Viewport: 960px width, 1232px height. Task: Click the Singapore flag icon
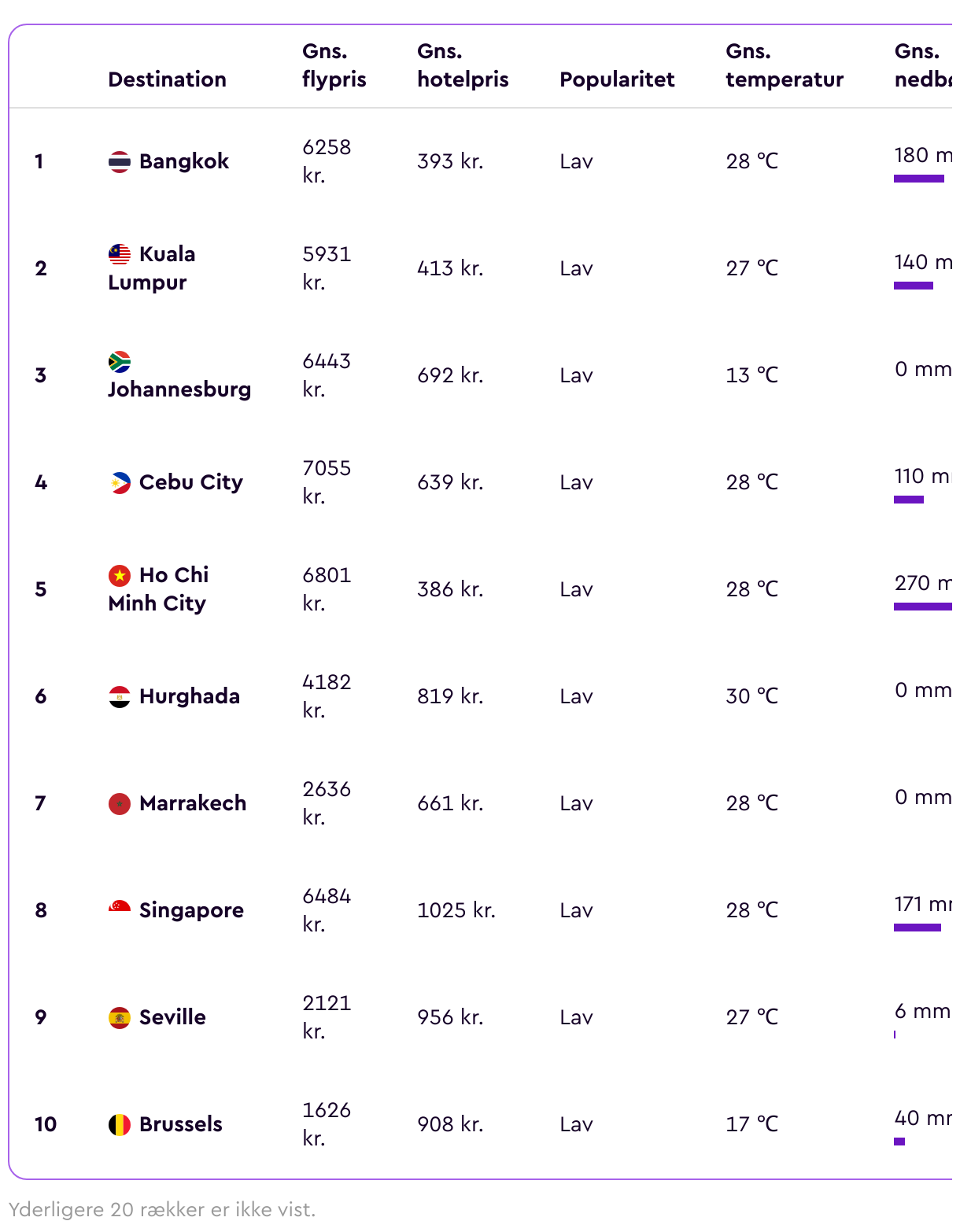(x=120, y=910)
